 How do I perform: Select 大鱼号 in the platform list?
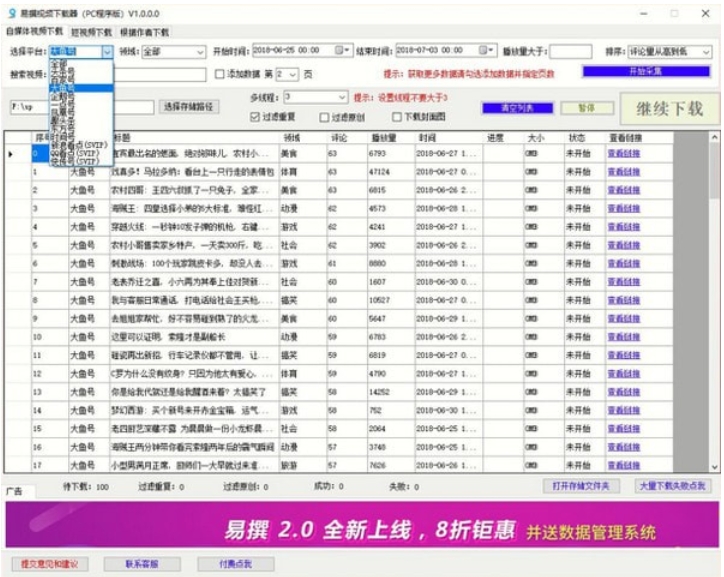(x=61, y=88)
